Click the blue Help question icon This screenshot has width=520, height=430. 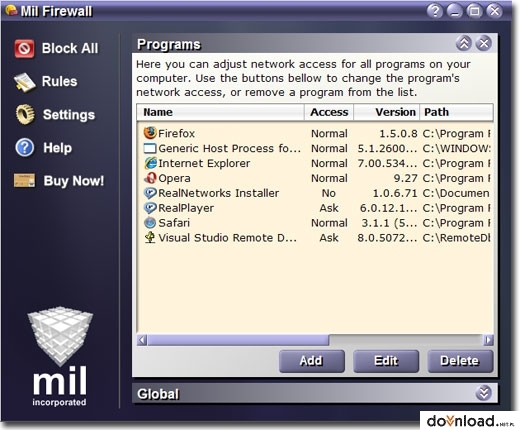pos(25,147)
